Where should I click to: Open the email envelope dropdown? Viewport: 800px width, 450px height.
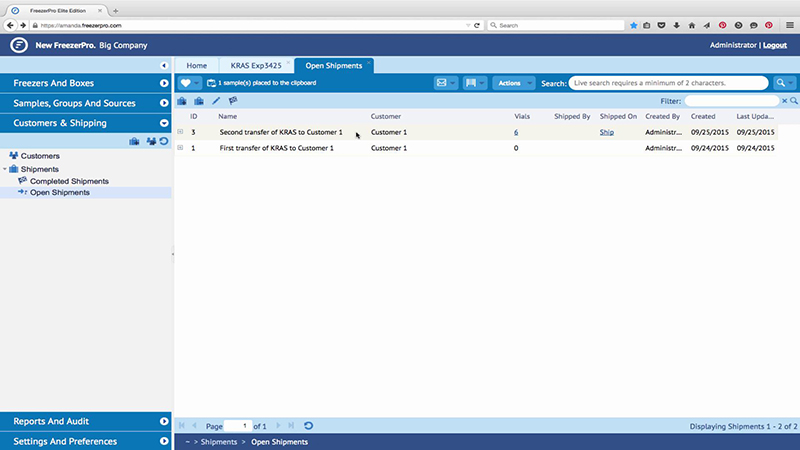click(x=446, y=83)
